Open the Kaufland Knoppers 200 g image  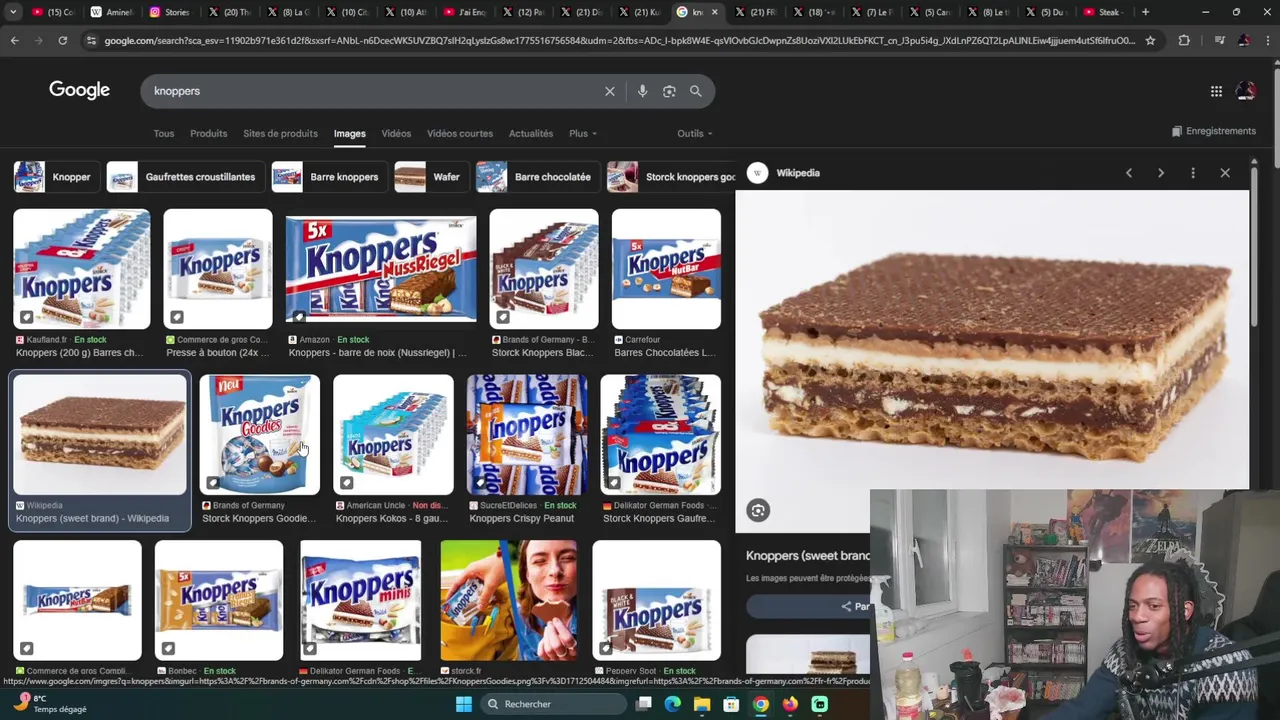82,269
